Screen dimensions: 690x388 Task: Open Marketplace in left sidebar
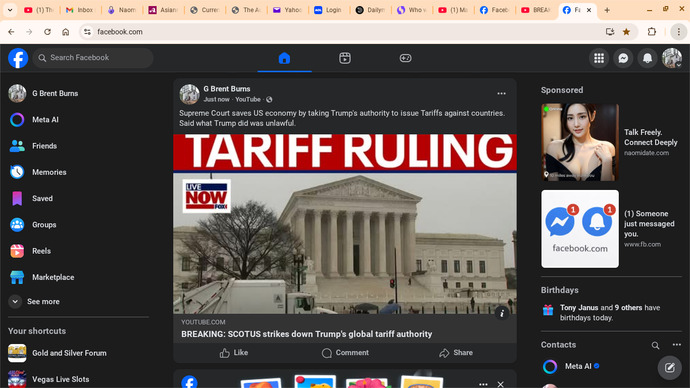pos(78,277)
